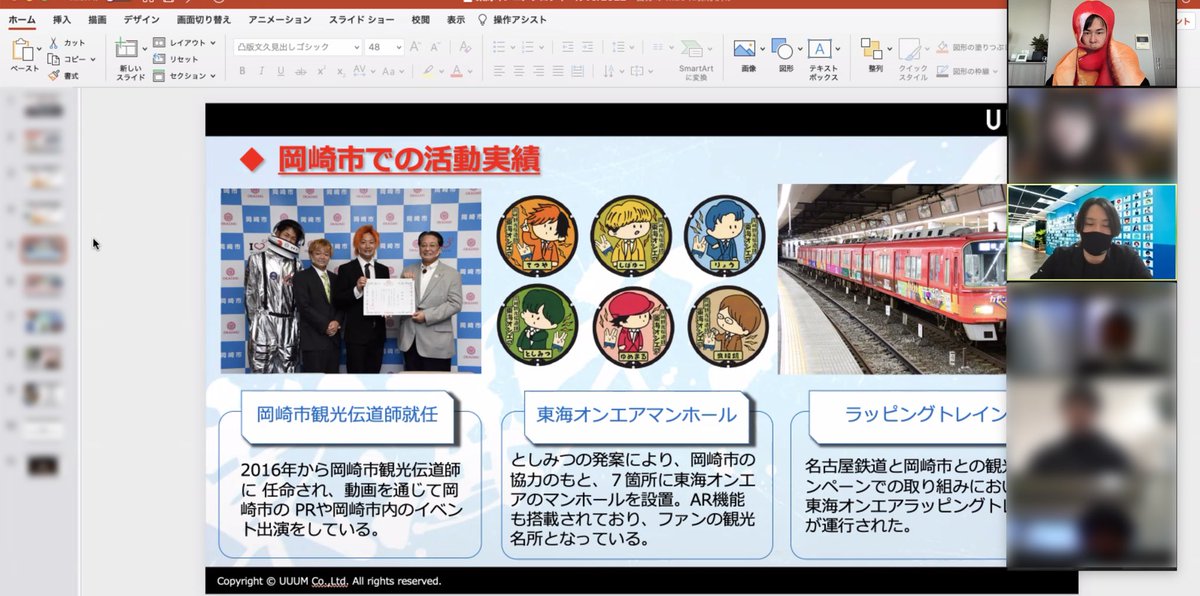Click the Copy (コピー) icon
Image resolution: width=1200 pixels, height=596 pixels.
click(54, 59)
